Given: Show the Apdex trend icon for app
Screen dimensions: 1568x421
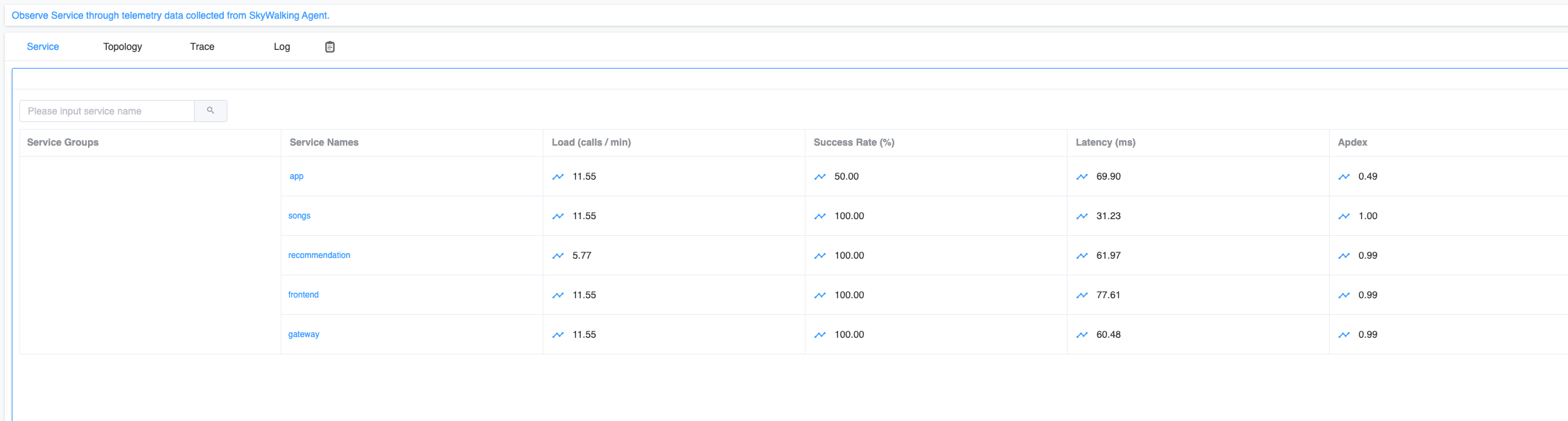Looking at the screenshot, I should point(1344,177).
